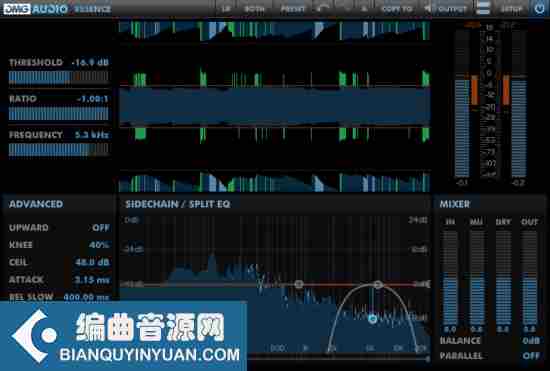The image size is (550, 371).
Task: Click the MU makeup fader in mixer
Action: tap(477, 277)
